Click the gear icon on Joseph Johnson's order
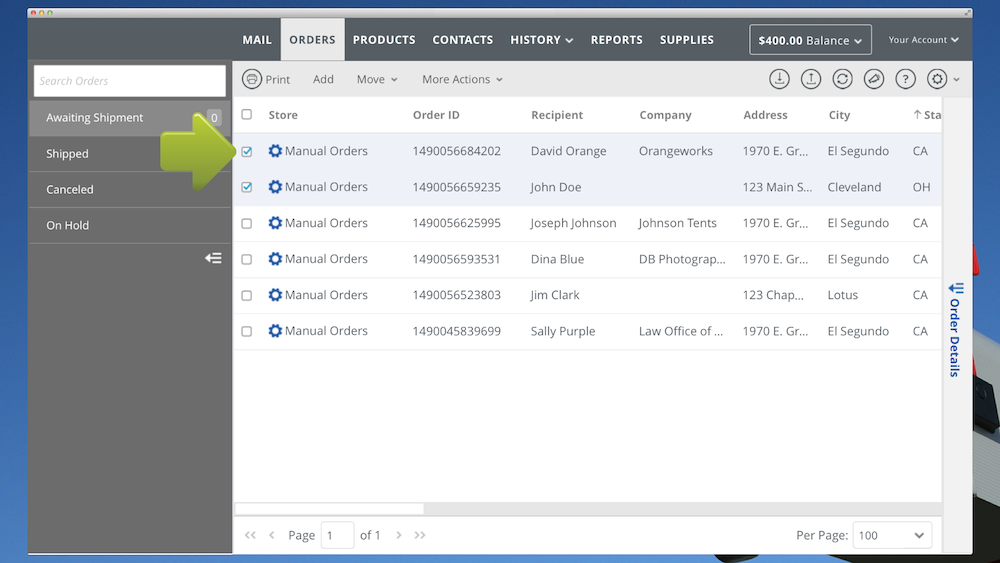This screenshot has height=563, width=1000. [275, 223]
